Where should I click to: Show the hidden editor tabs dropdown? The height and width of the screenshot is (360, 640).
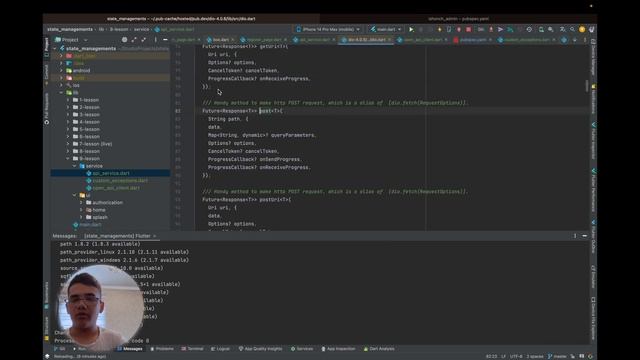pyautogui.click(x=575, y=40)
